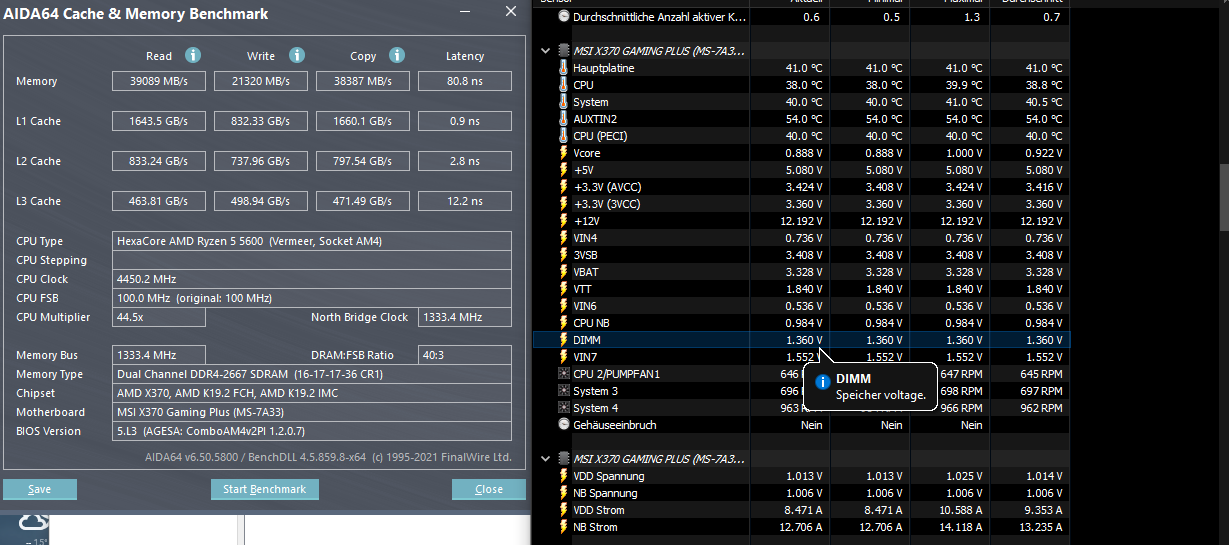This screenshot has height=545, width=1229.
Task: Select the VIN6 sensor row label
Action: coord(585,306)
